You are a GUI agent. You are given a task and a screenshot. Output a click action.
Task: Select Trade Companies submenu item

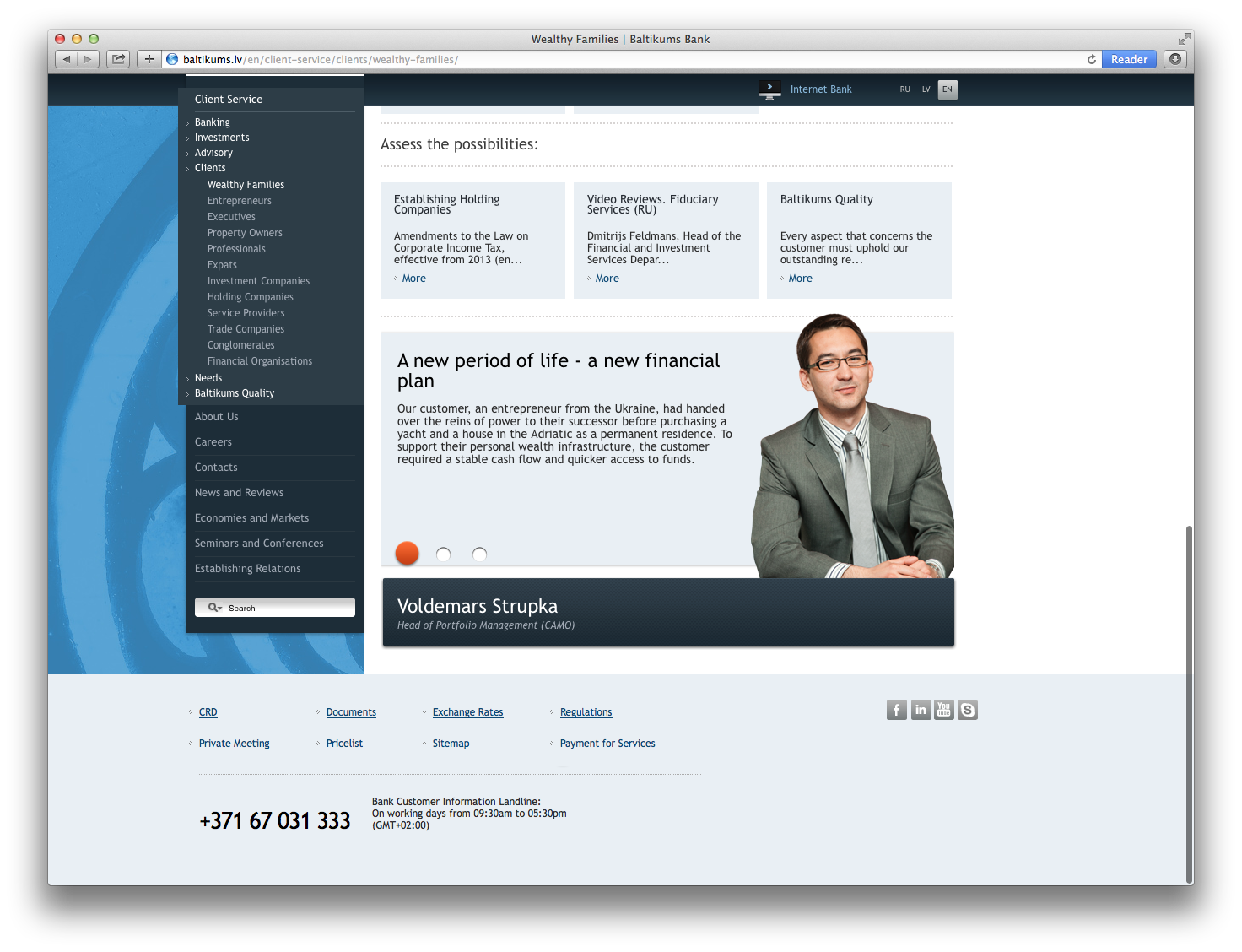point(246,329)
